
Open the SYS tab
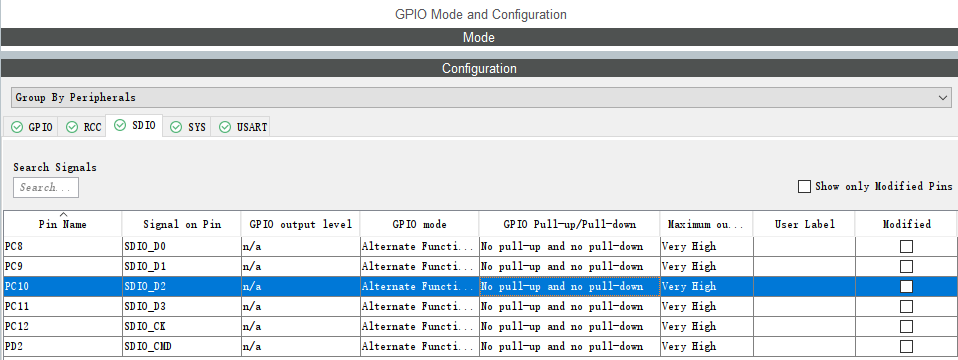pos(187,127)
